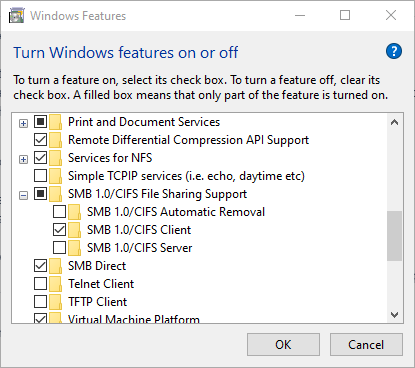The image size is (415, 368).
Task: Select Remote Differential Compression API Support label
Action: [188, 140]
